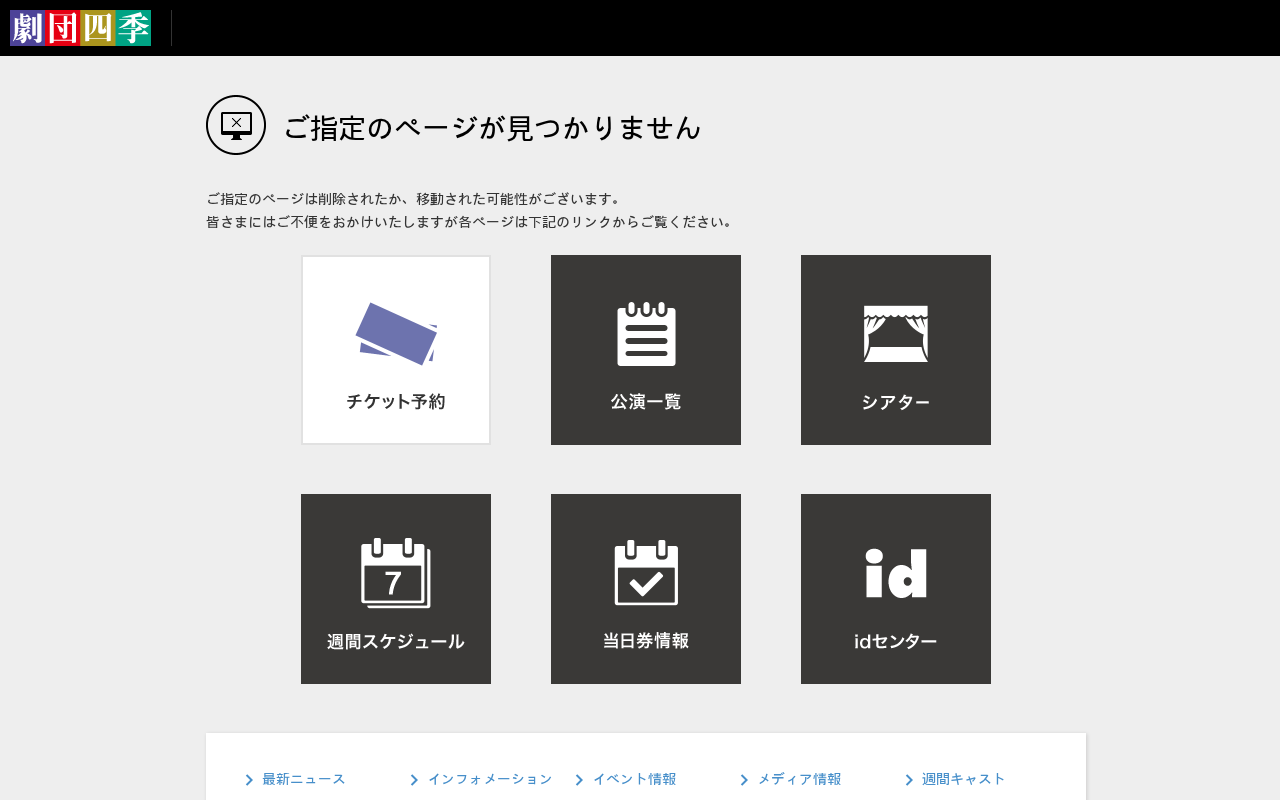The width and height of the screenshot is (1280, 800).
Task: Click the stage curtain icon above シアター
Action: click(896, 334)
